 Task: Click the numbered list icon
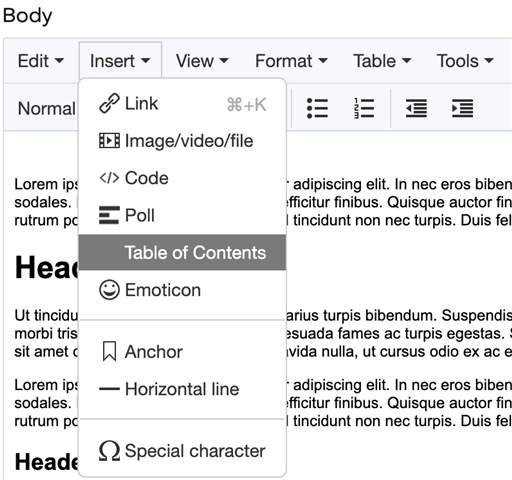coord(364,108)
